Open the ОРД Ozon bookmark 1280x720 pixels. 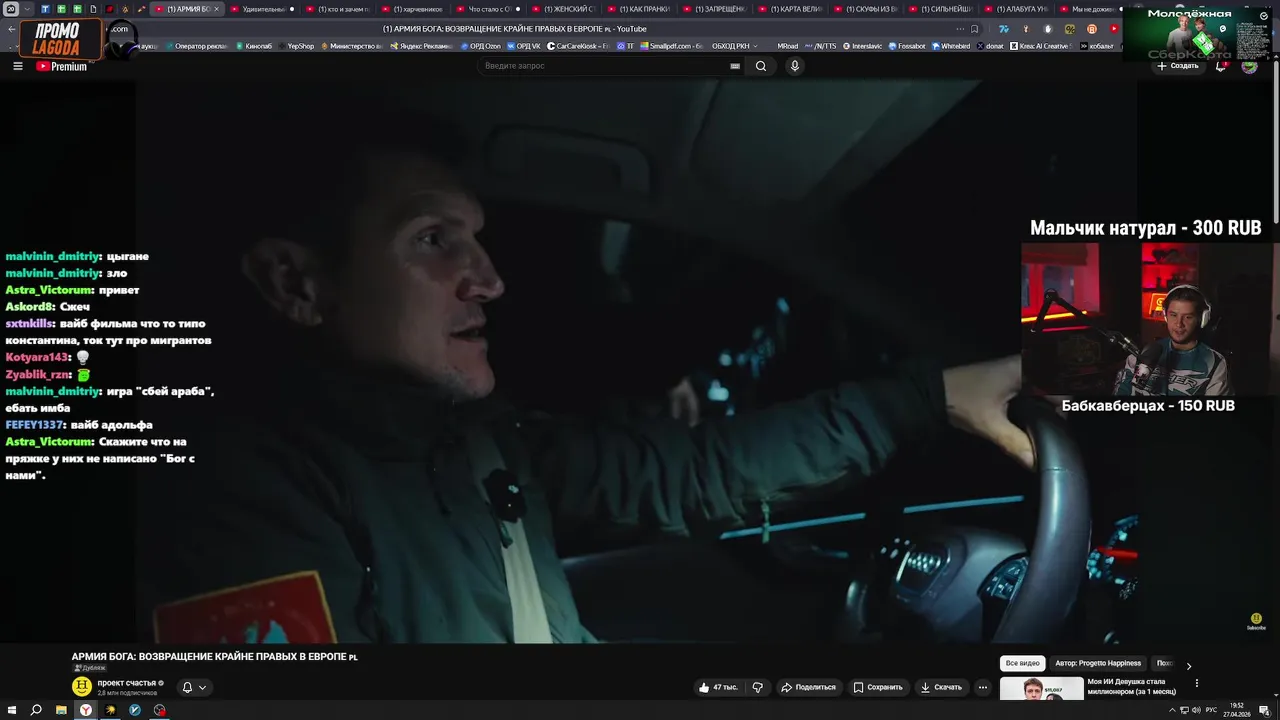(481, 46)
